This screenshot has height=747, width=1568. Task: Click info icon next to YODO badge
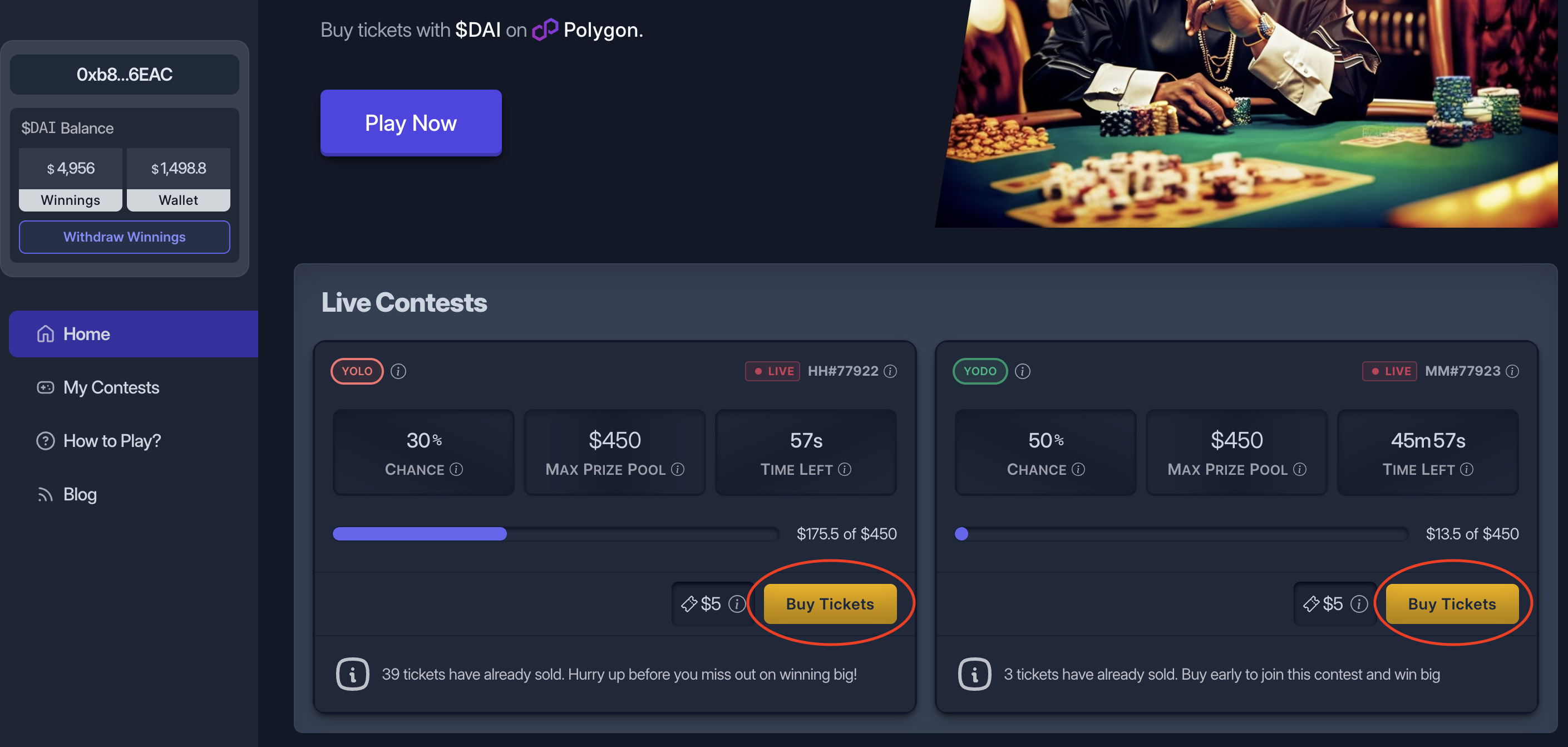(1022, 371)
